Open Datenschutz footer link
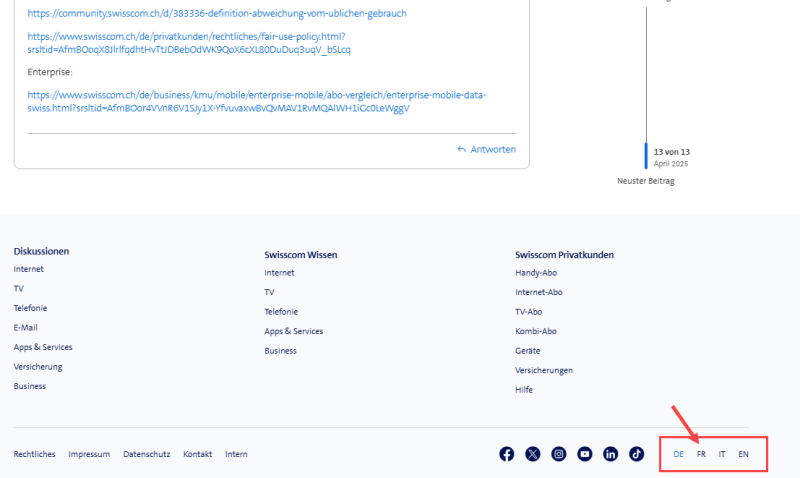800x478 pixels. [x=146, y=454]
